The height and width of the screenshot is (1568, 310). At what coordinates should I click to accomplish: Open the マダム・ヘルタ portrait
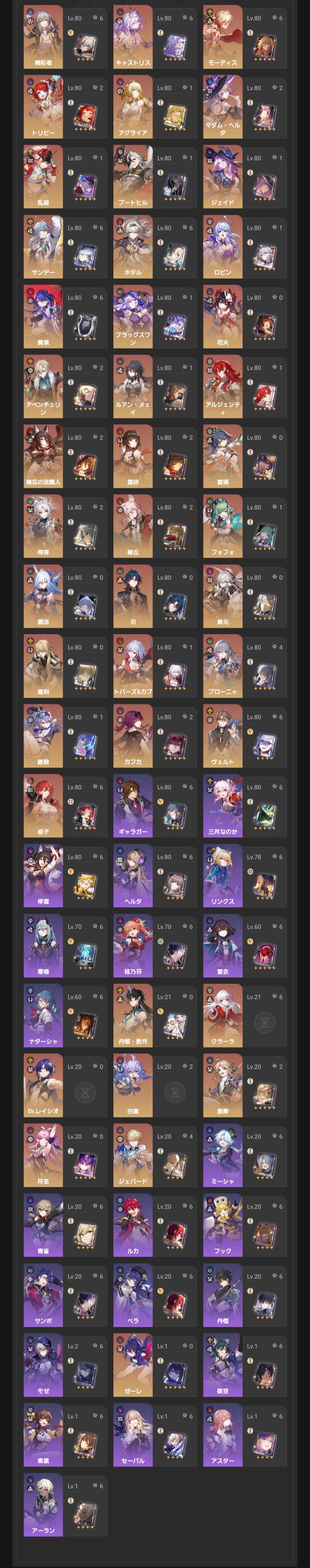[222, 106]
